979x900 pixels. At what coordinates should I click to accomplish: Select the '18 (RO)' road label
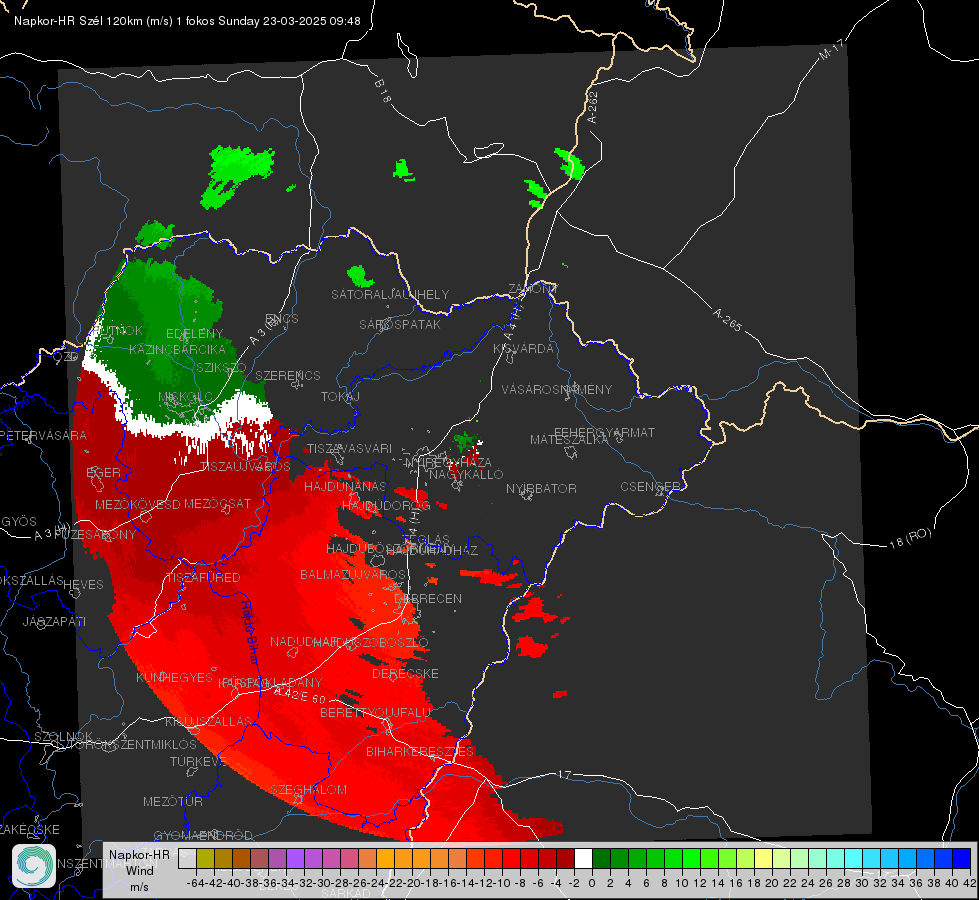click(x=910, y=538)
